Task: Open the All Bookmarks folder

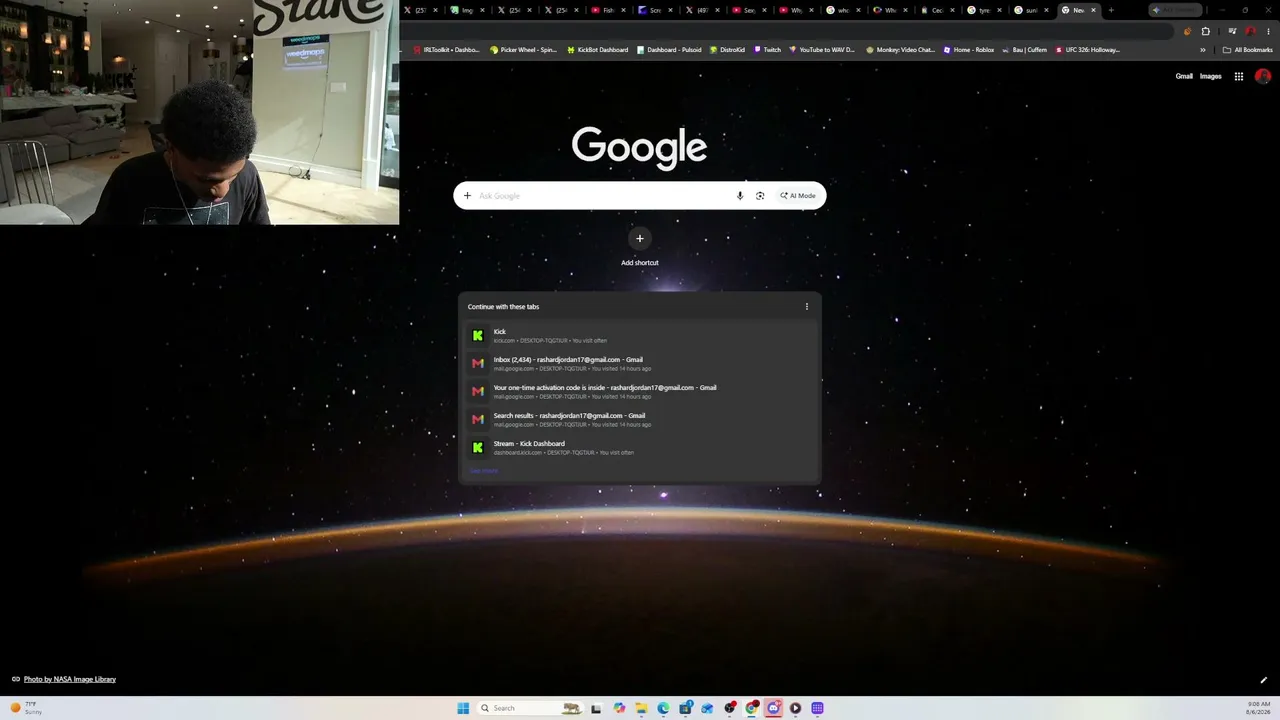Action: 1247,50
